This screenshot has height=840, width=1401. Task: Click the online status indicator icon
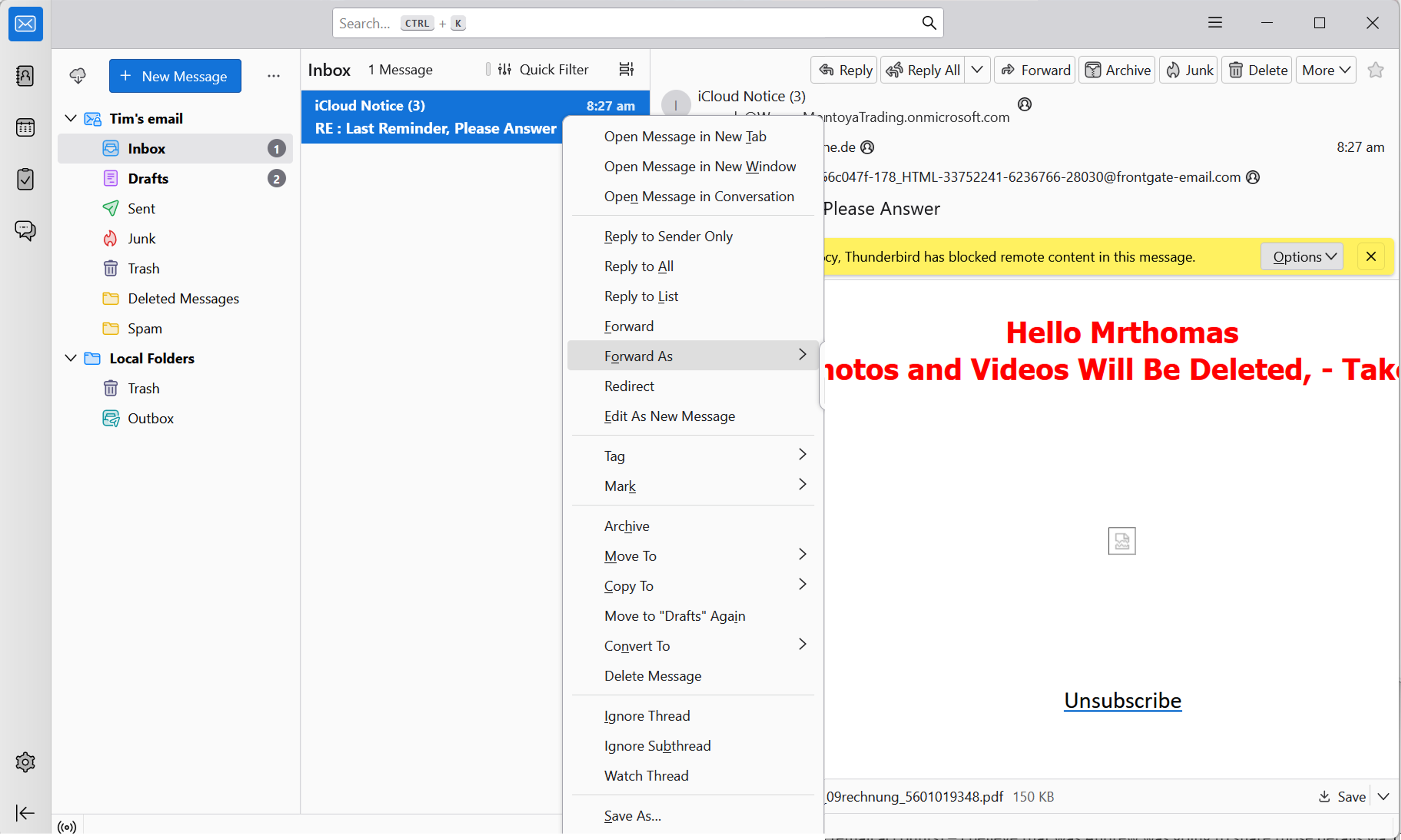click(67, 827)
